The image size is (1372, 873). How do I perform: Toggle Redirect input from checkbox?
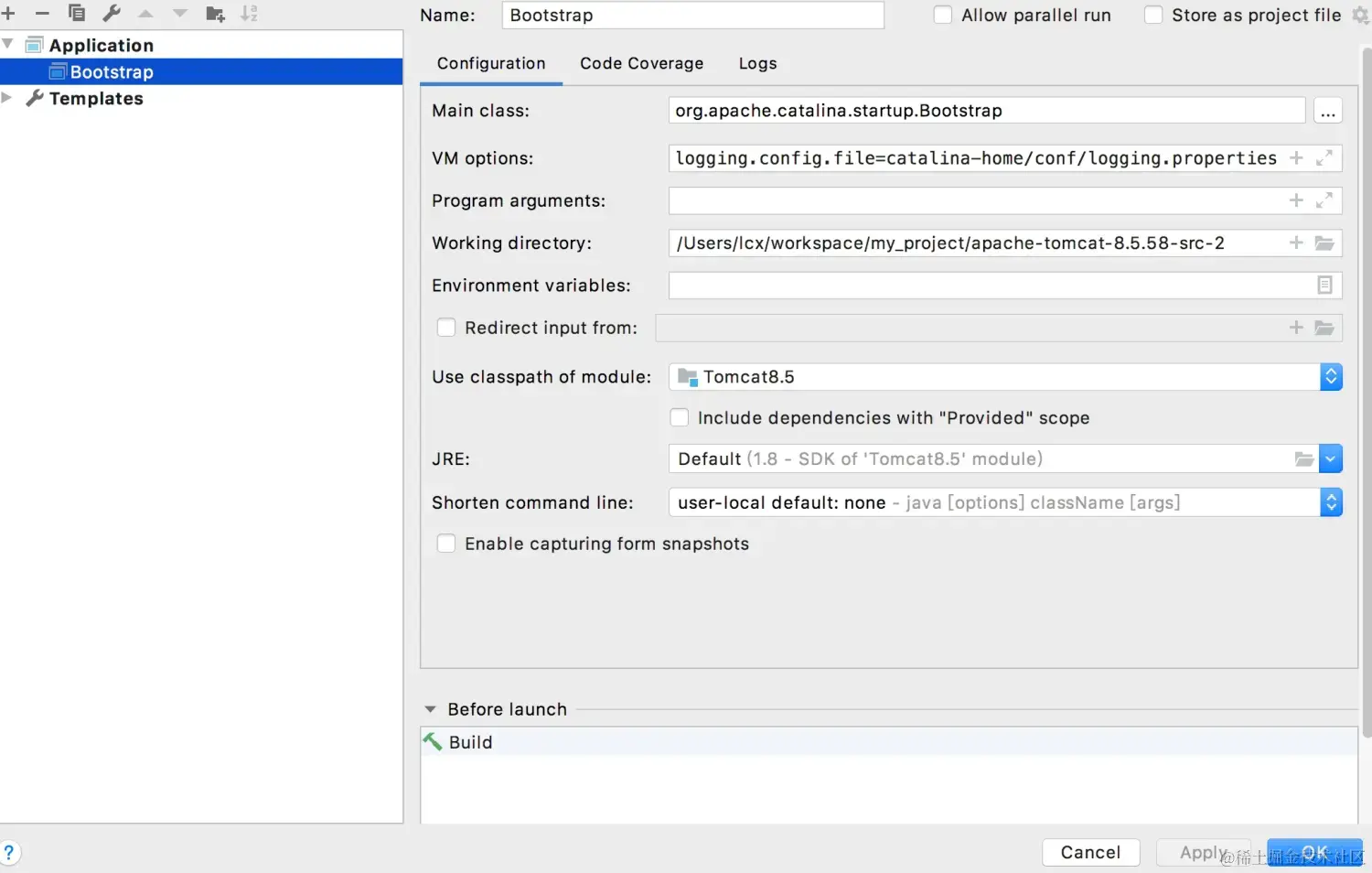446,328
